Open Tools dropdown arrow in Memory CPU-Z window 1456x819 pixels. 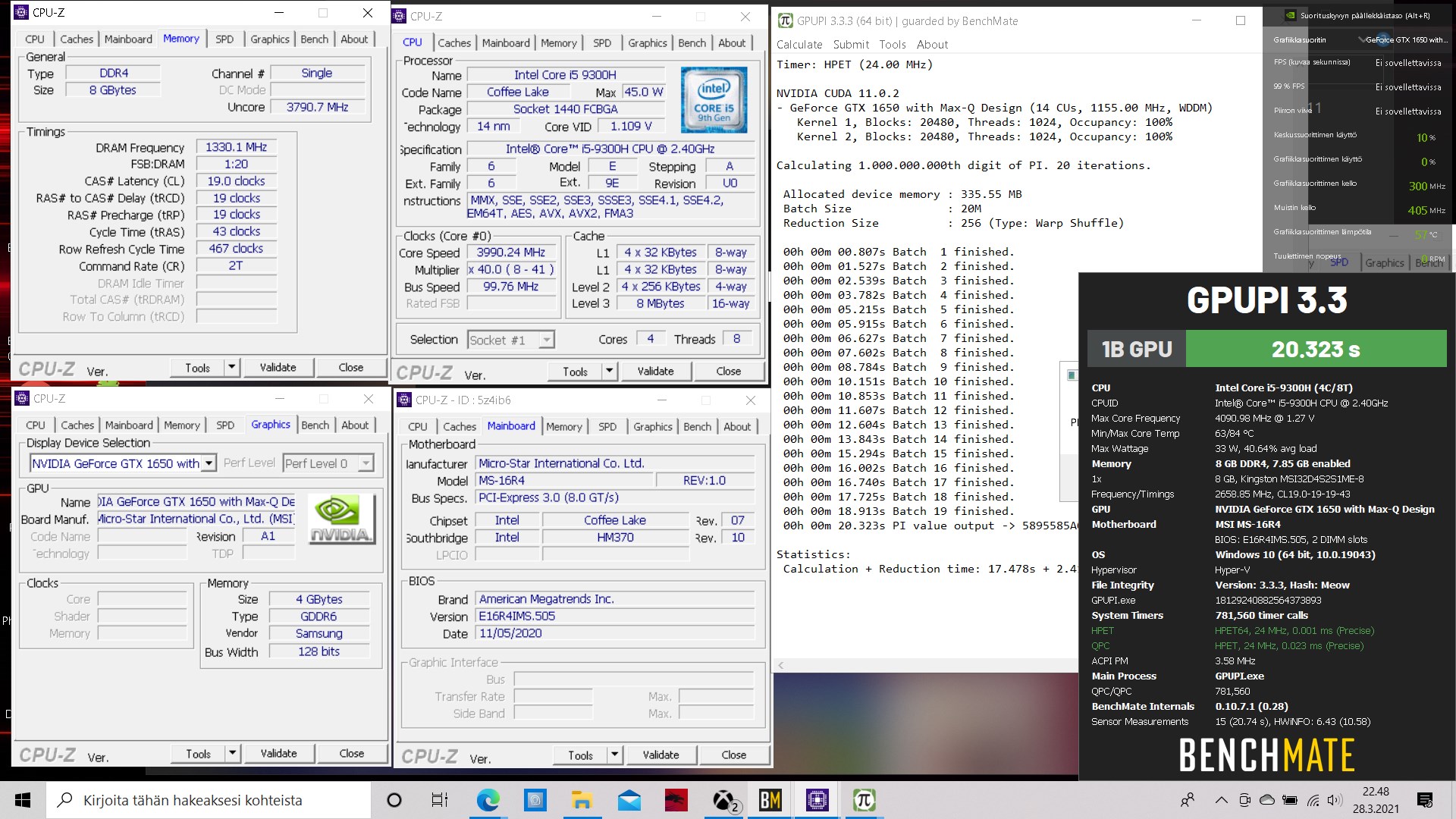tap(231, 367)
